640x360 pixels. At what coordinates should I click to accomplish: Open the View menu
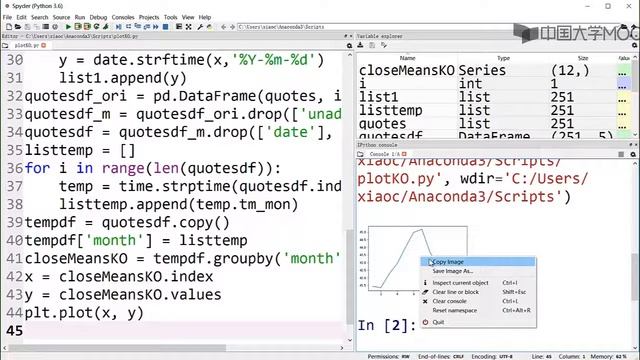pyautogui.click(x=188, y=17)
